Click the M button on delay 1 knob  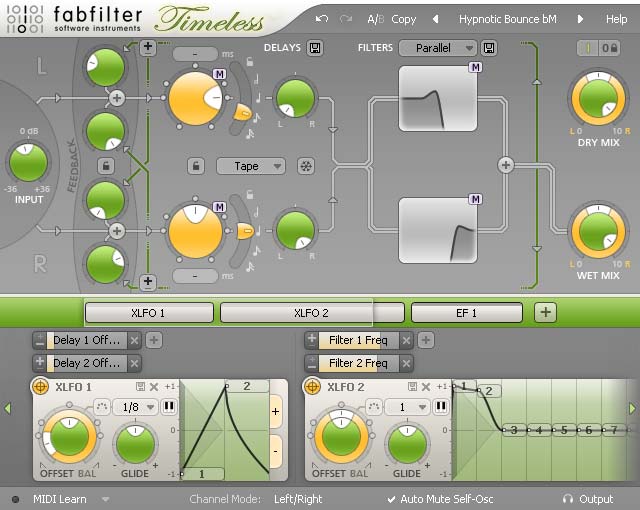[x=219, y=74]
